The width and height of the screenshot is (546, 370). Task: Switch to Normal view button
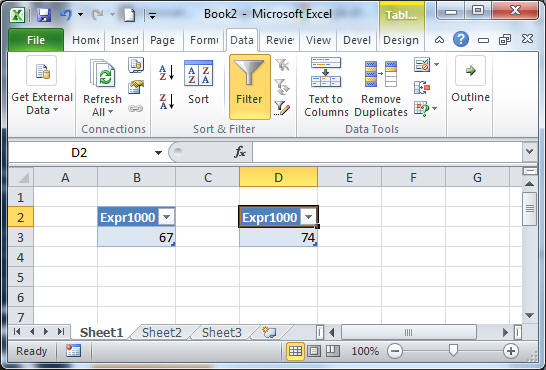pos(295,351)
